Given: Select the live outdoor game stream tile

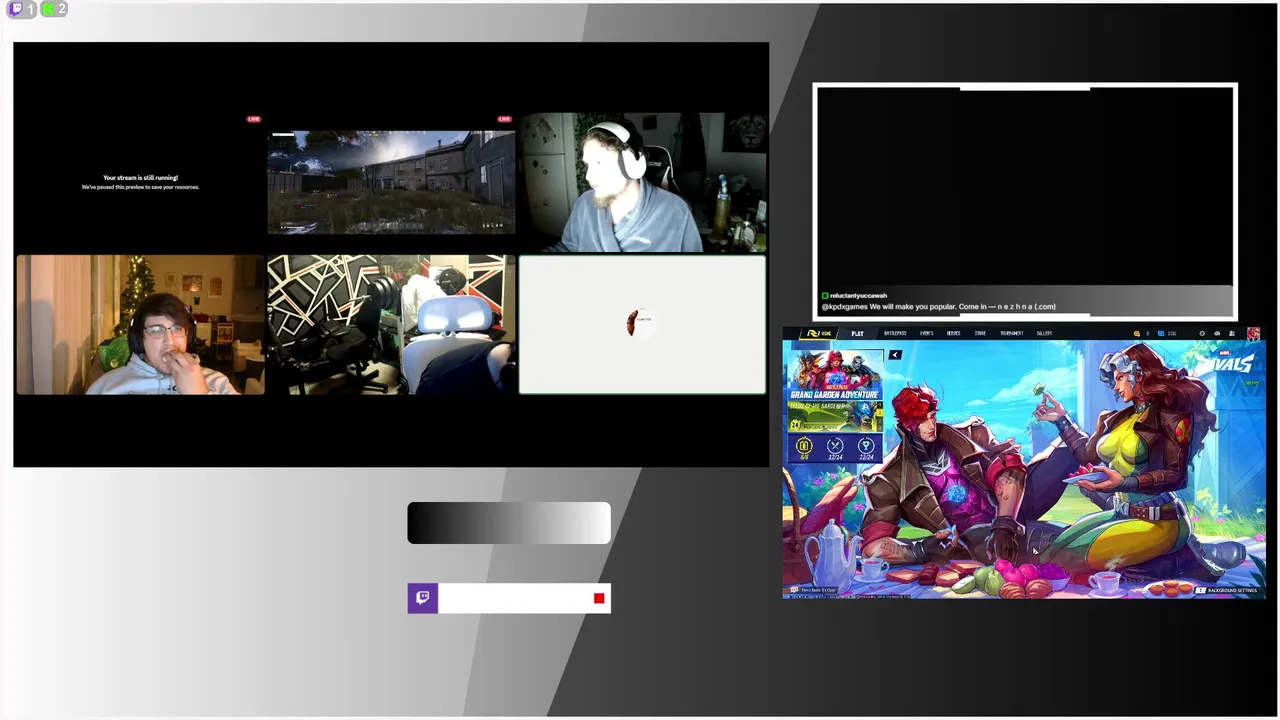Looking at the screenshot, I should coord(391,182).
